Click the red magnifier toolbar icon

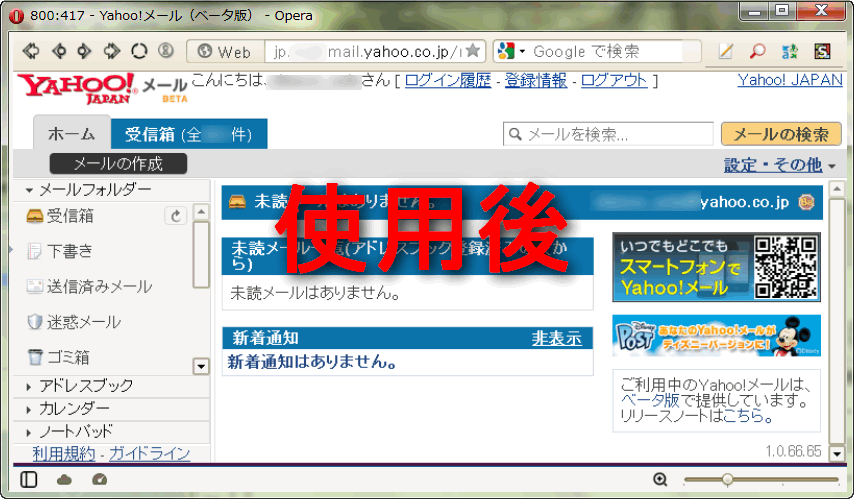[757, 51]
